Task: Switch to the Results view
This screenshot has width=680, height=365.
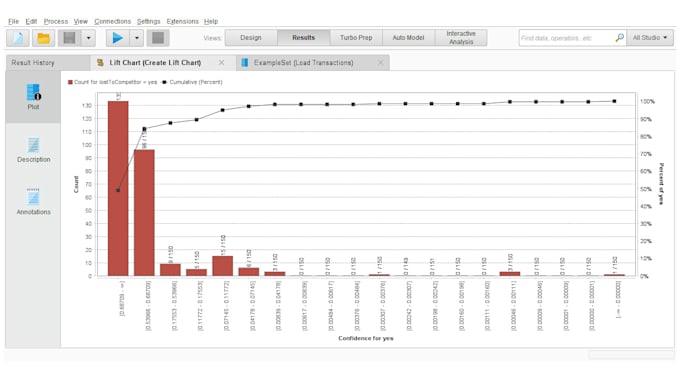Action: [304, 38]
